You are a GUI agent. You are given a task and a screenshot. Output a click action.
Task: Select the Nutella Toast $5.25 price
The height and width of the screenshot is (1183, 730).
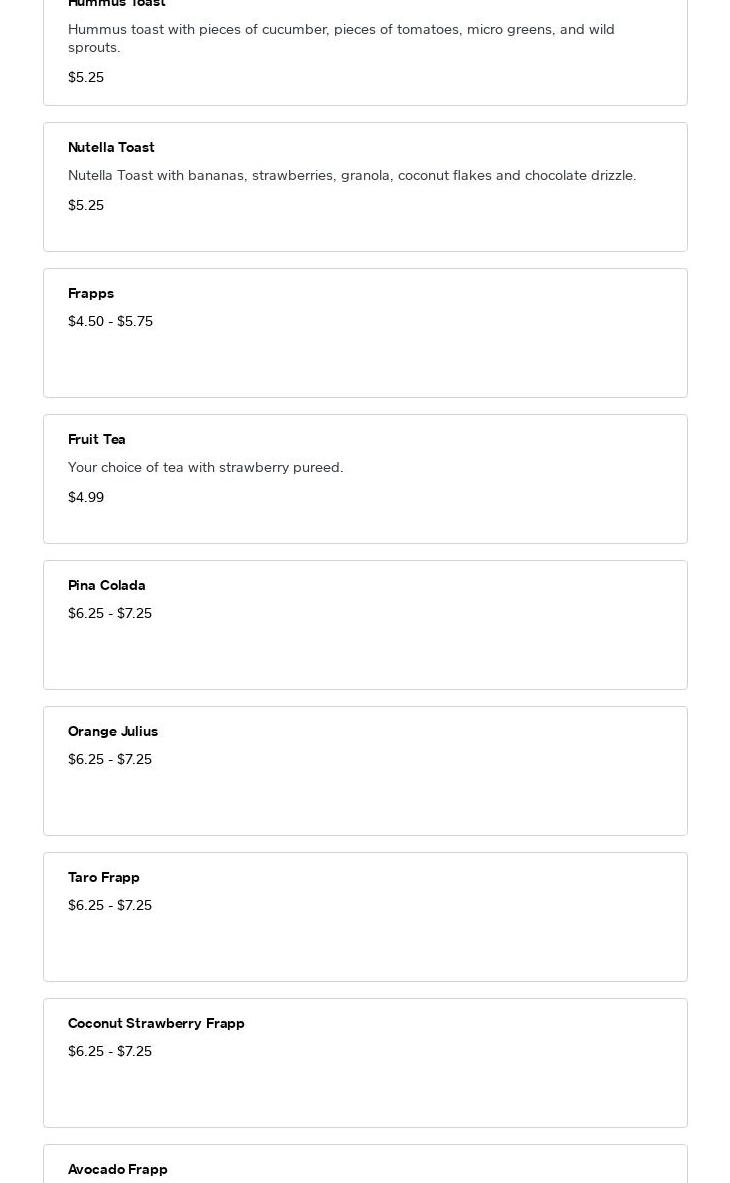[86, 205]
